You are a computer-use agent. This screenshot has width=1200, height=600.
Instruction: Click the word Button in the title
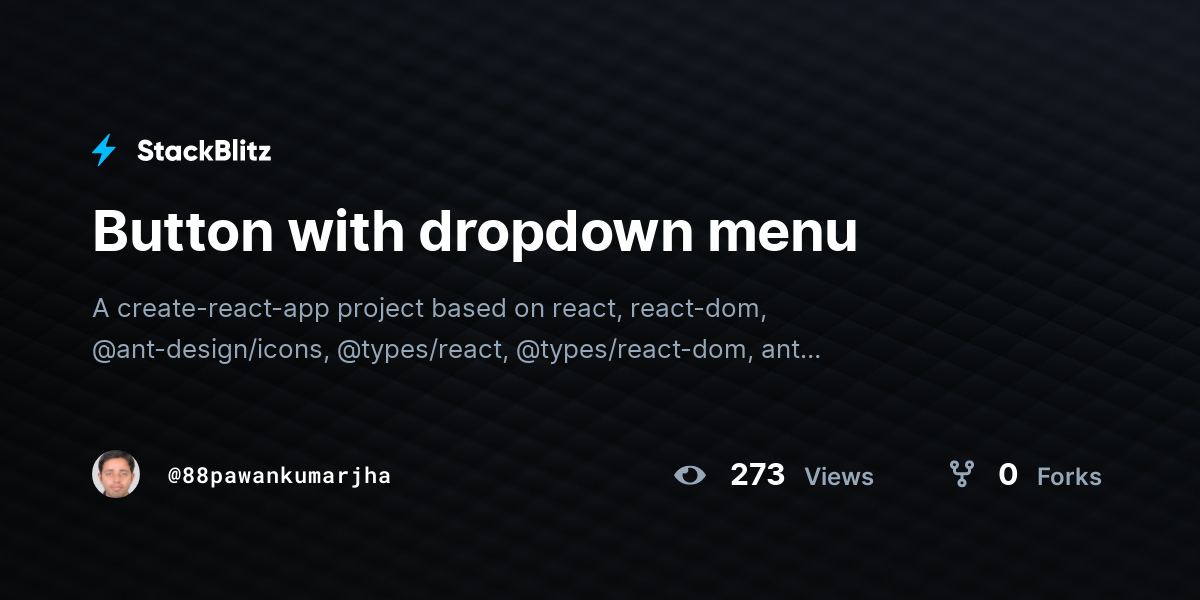[x=183, y=232]
